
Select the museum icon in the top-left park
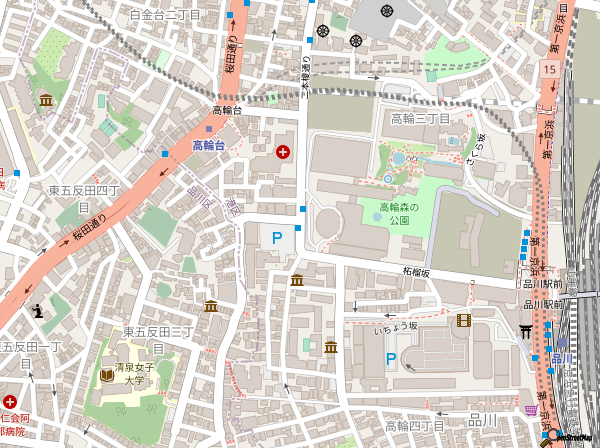(47, 100)
